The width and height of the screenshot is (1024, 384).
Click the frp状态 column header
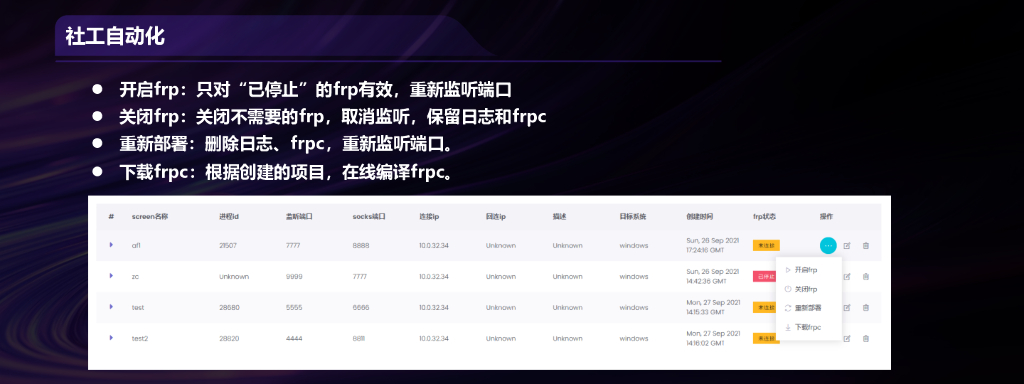click(764, 216)
